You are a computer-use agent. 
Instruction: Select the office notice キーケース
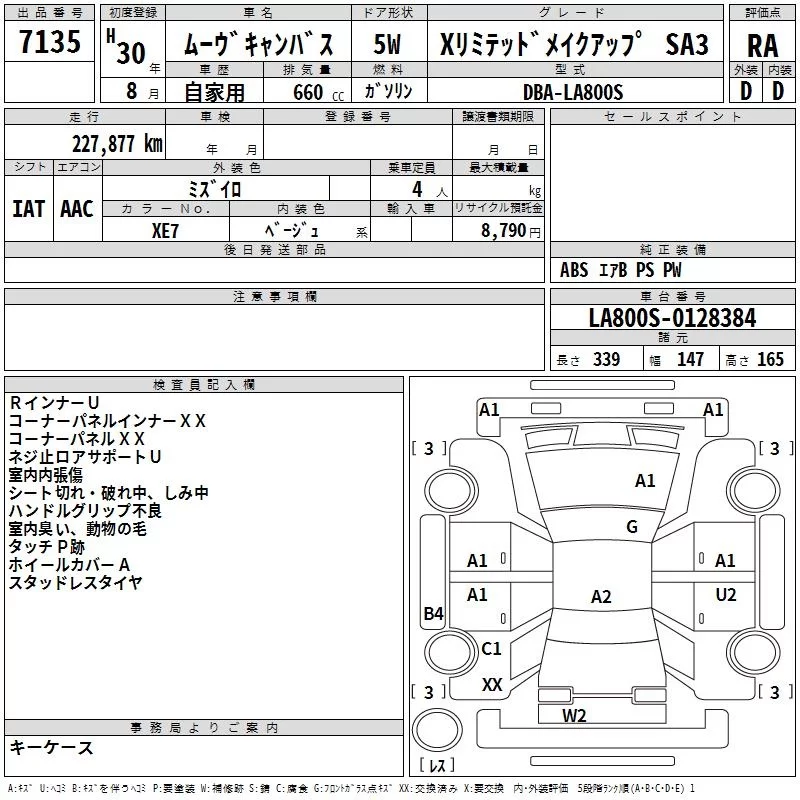tap(51, 747)
